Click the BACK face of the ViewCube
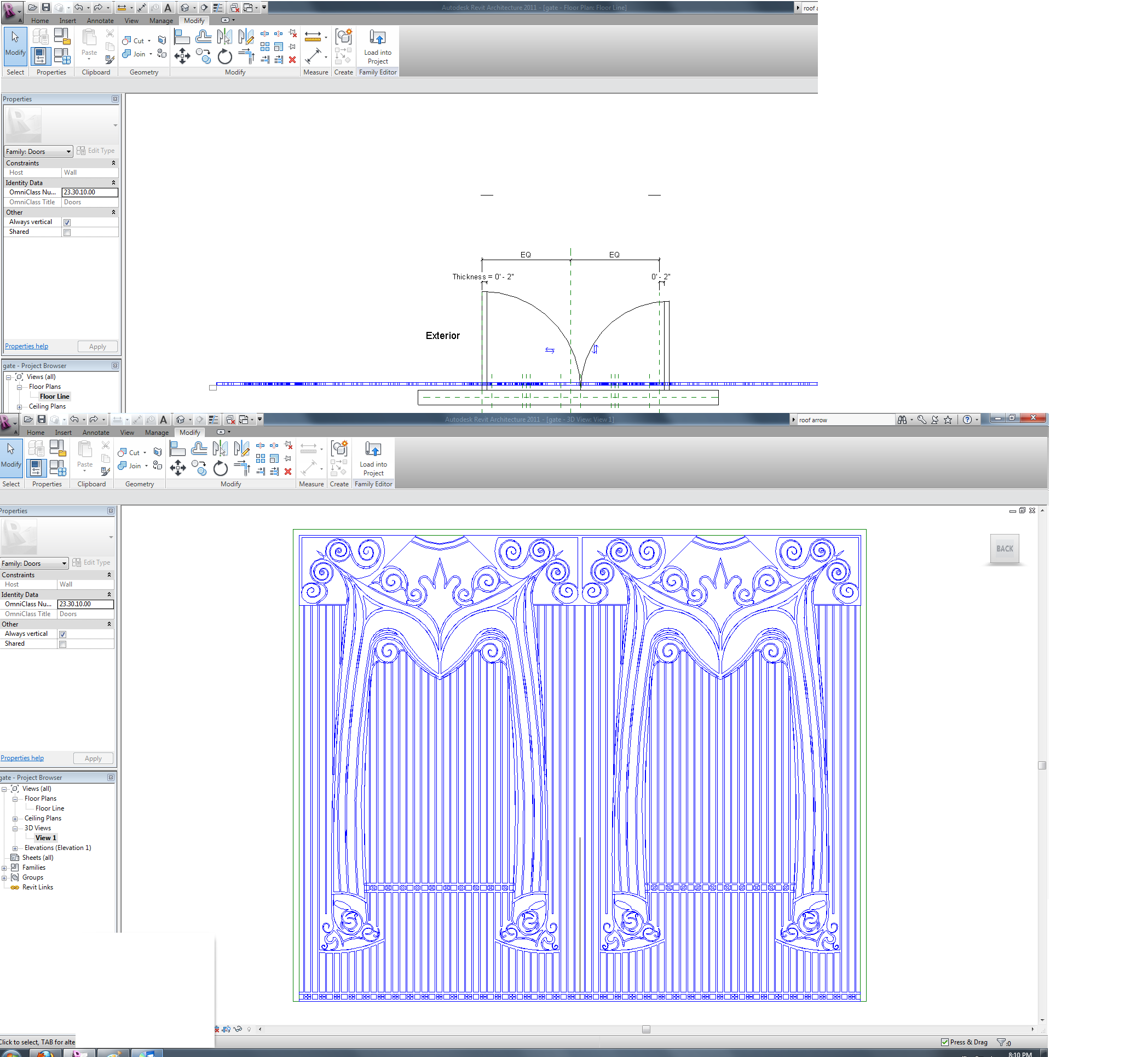 click(1004, 549)
